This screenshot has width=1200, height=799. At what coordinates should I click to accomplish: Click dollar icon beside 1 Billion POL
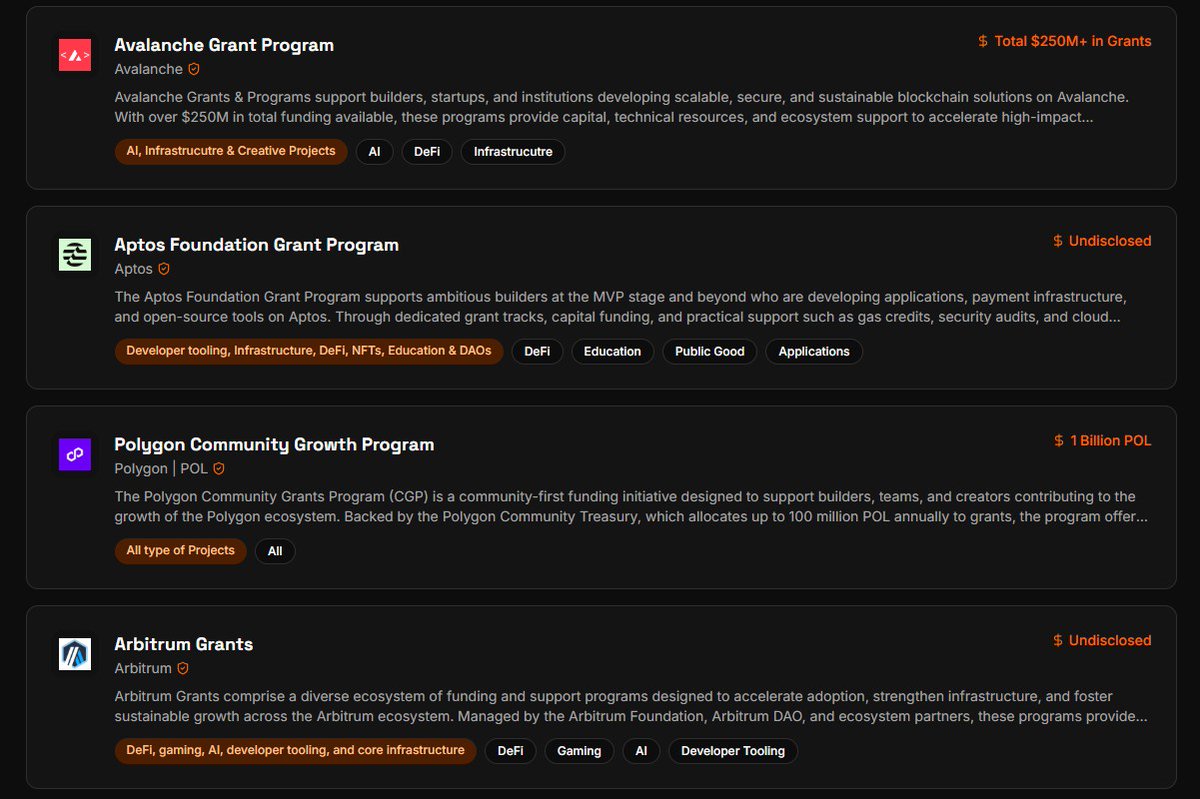point(1059,441)
